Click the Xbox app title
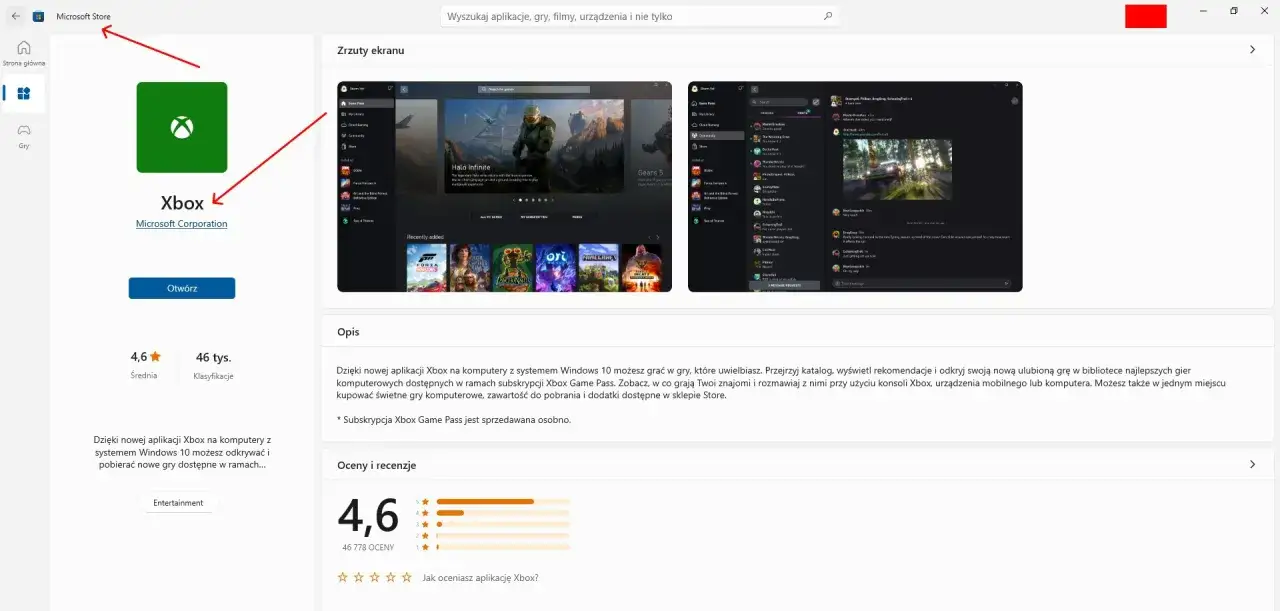Image resolution: width=1280 pixels, height=611 pixels. pyautogui.click(x=182, y=203)
